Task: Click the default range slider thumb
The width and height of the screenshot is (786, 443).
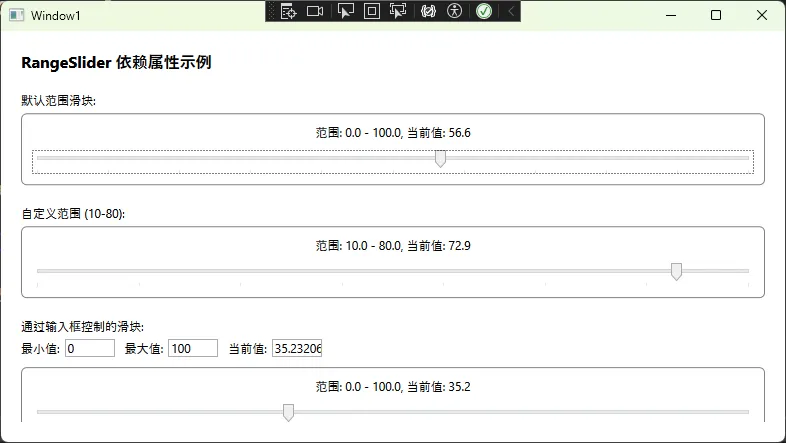Action: pyautogui.click(x=440, y=159)
